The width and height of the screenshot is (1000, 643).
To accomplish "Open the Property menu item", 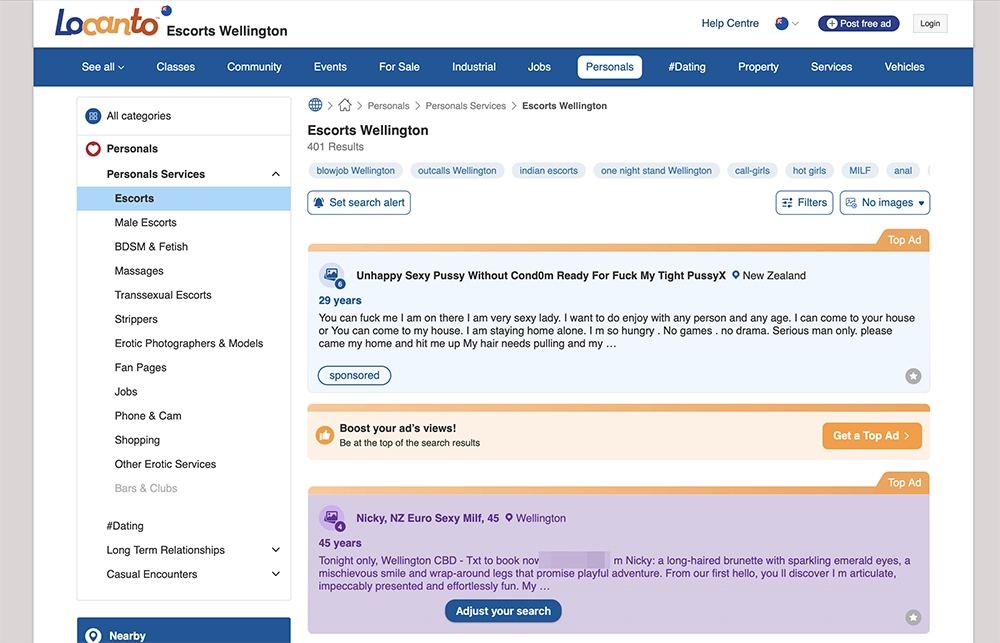I will (758, 67).
